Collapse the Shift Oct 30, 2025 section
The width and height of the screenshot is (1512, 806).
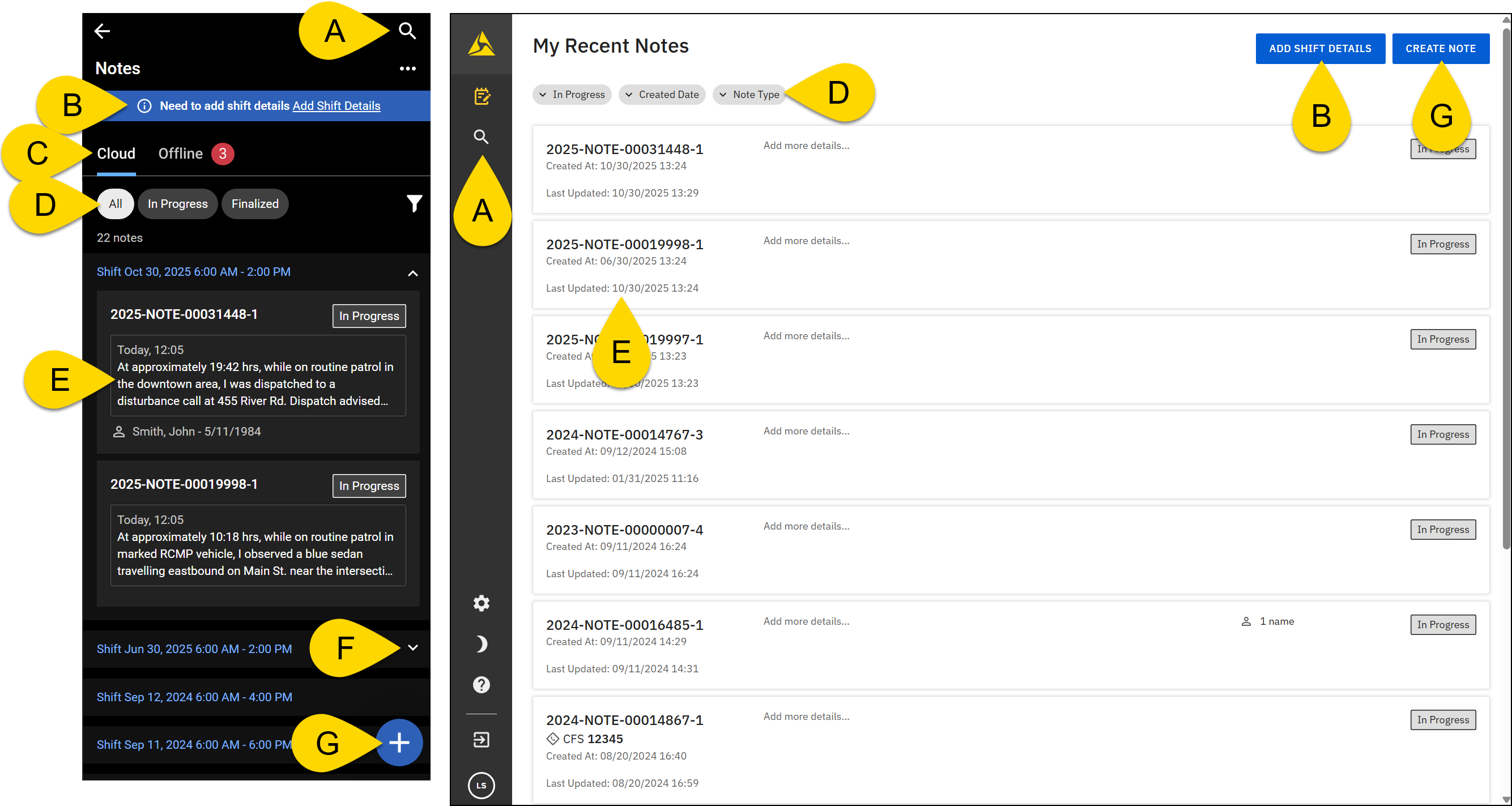(412, 273)
